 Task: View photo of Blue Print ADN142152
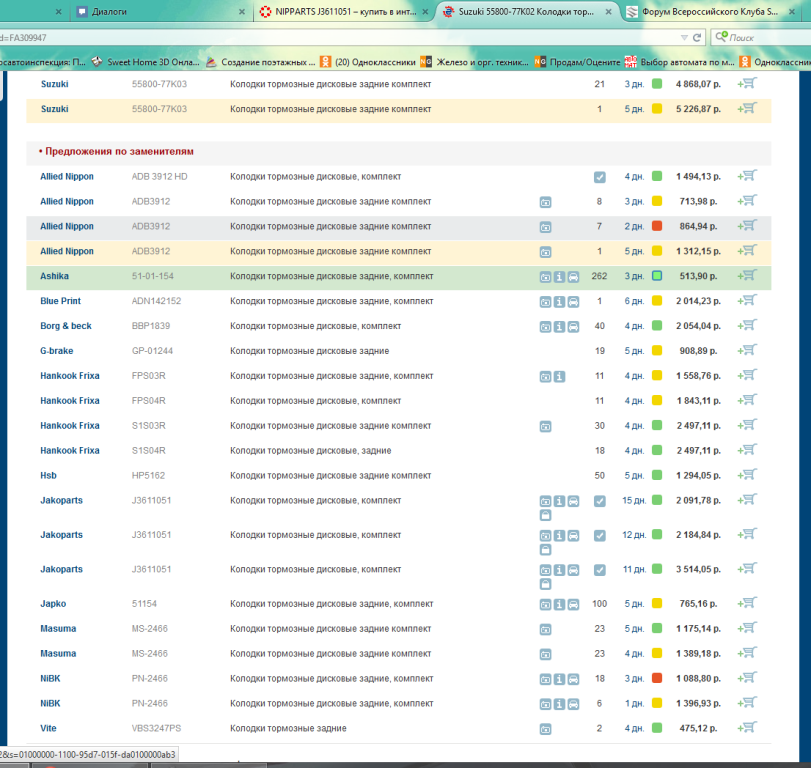pyautogui.click(x=545, y=302)
